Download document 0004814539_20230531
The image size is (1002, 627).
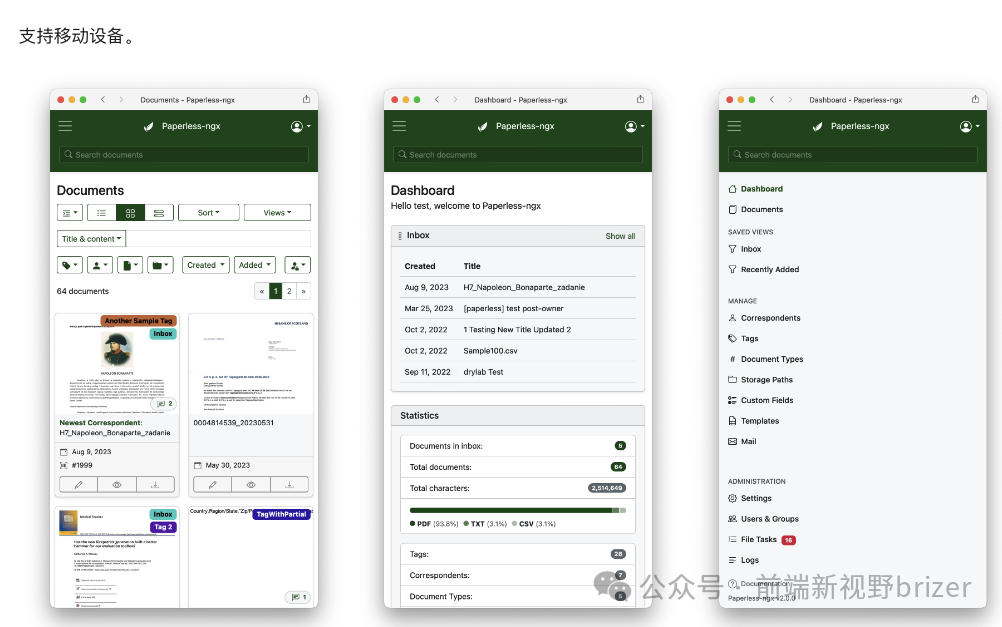[x=289, y=485]
